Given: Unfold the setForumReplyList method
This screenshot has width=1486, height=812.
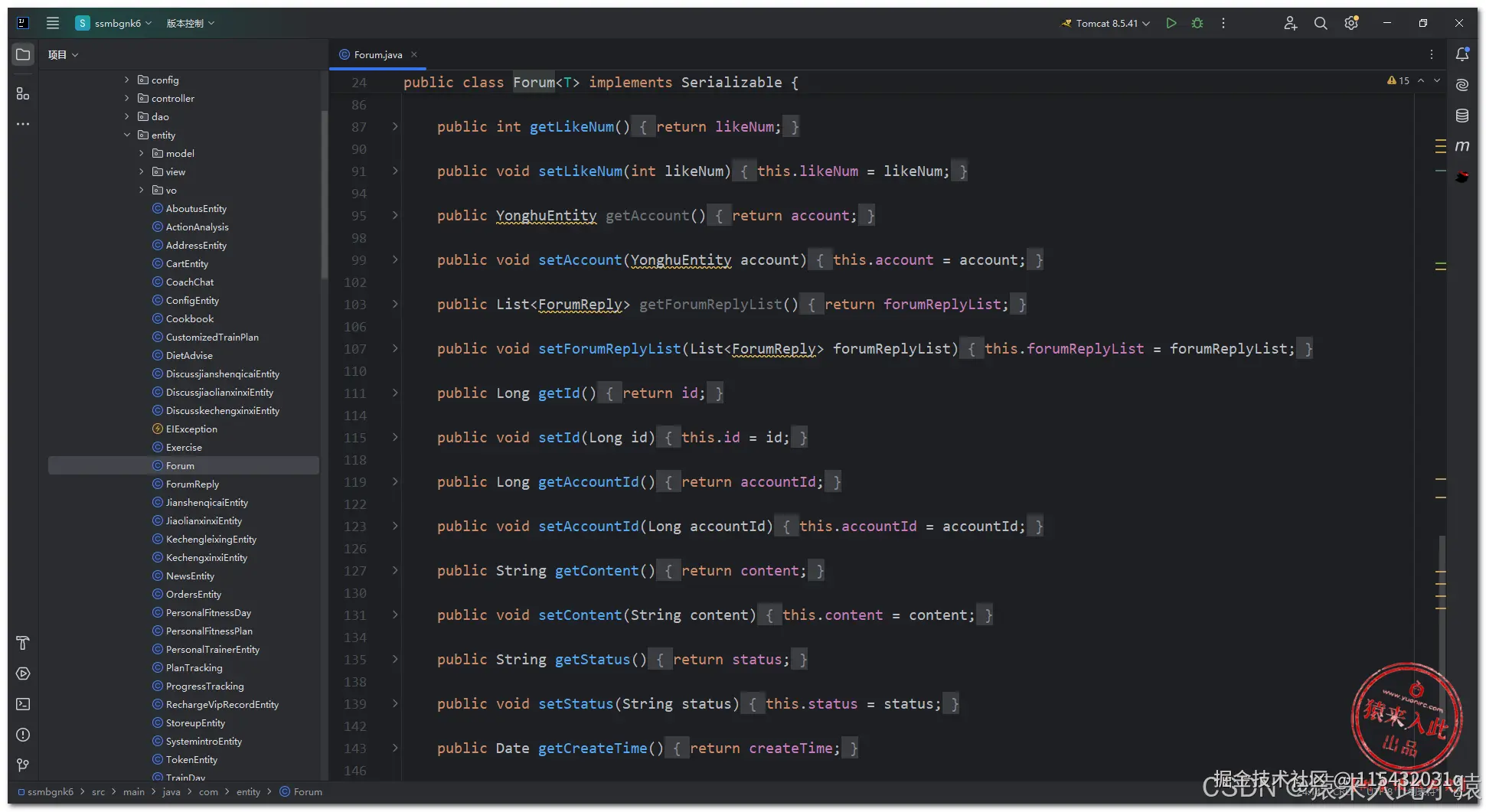Looking at the screenshot, I should (x=395, y=348).
